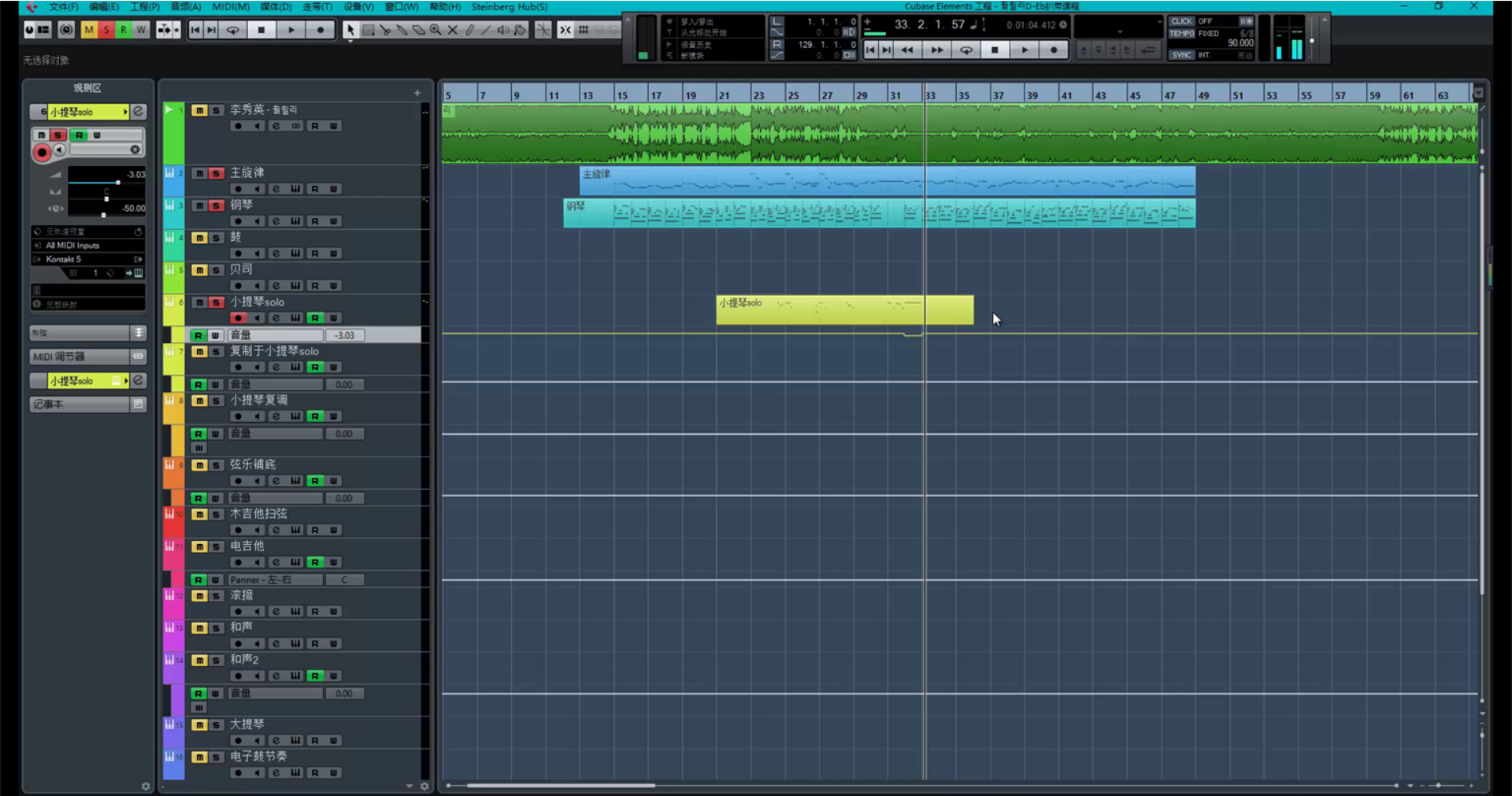
Task: Click Fast Forward in the floating transport panel
Action: click(x=936, y=50)
